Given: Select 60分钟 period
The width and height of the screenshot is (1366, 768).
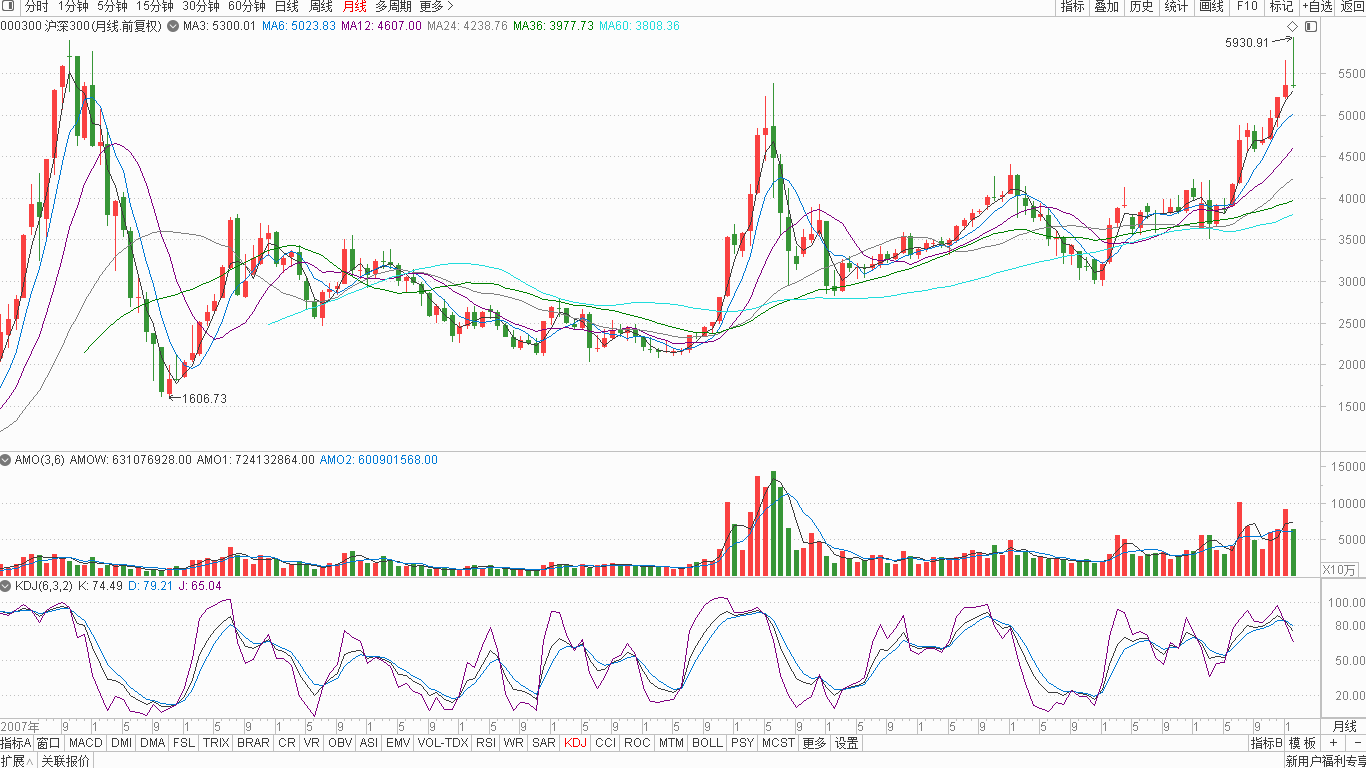Looking at the screenshot, I should (x=246, y=6).
